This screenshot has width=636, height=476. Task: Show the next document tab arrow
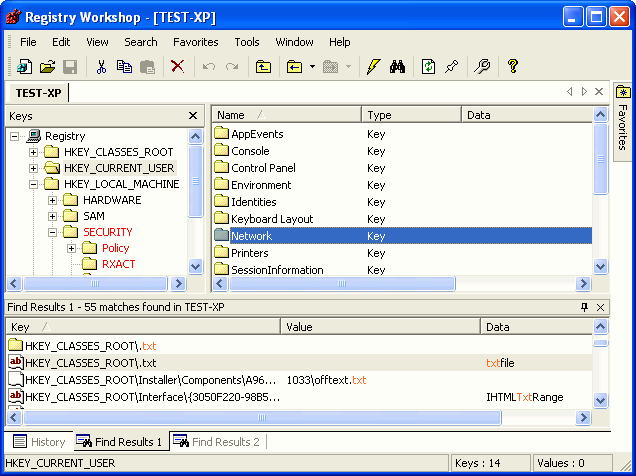point(584,92)
